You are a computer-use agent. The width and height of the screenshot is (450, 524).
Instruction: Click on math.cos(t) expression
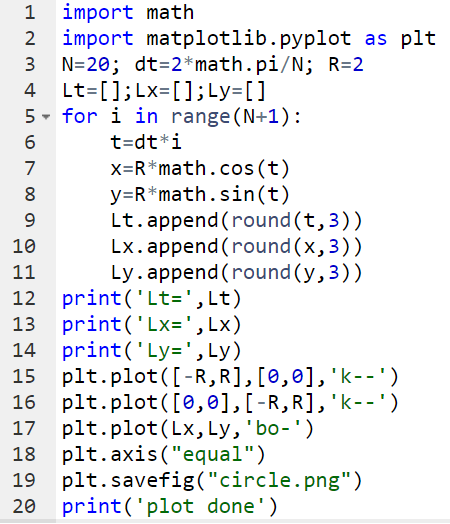pos(224,168)
